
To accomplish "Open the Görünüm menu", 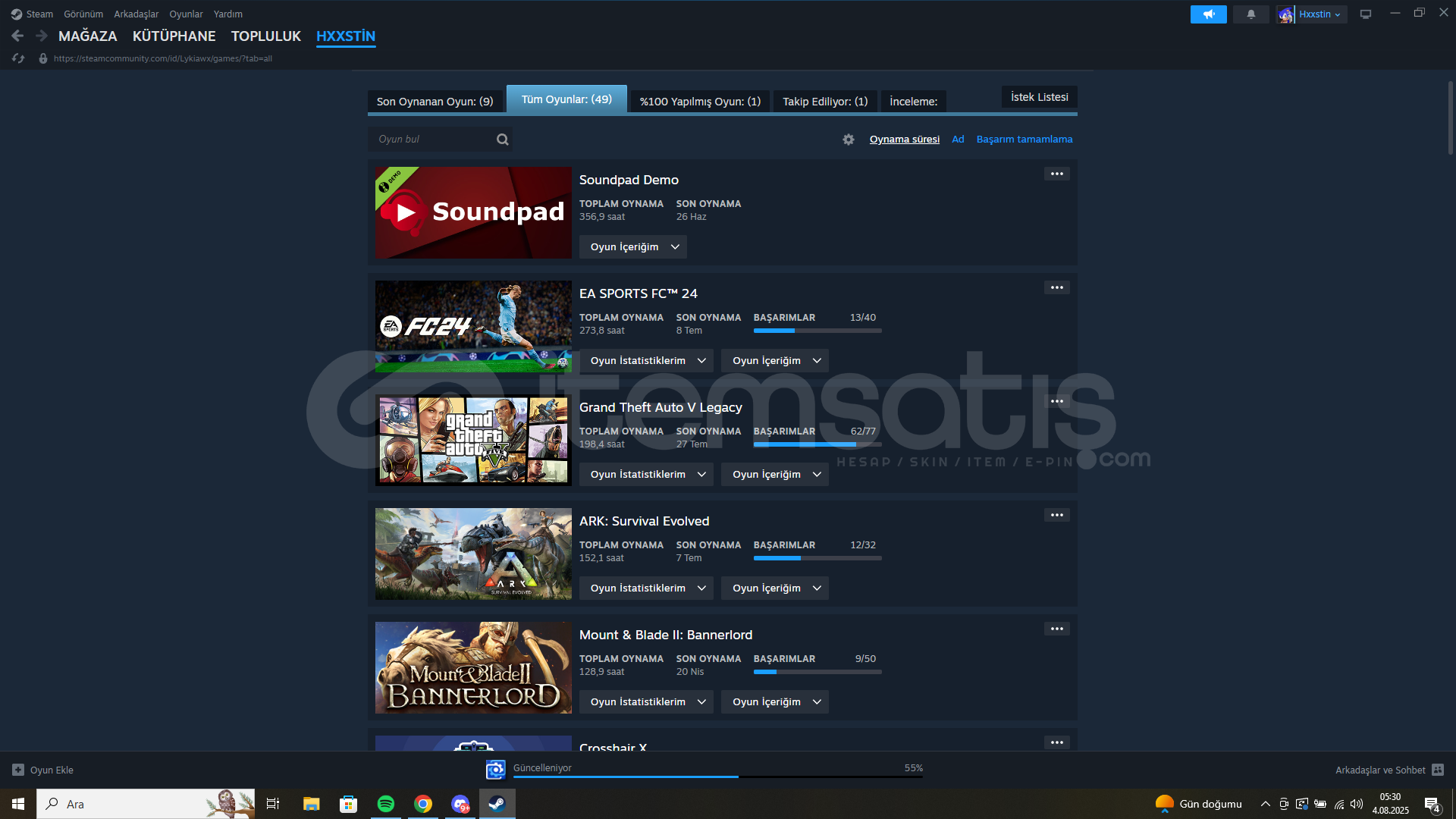I will [x=83, y=14].
